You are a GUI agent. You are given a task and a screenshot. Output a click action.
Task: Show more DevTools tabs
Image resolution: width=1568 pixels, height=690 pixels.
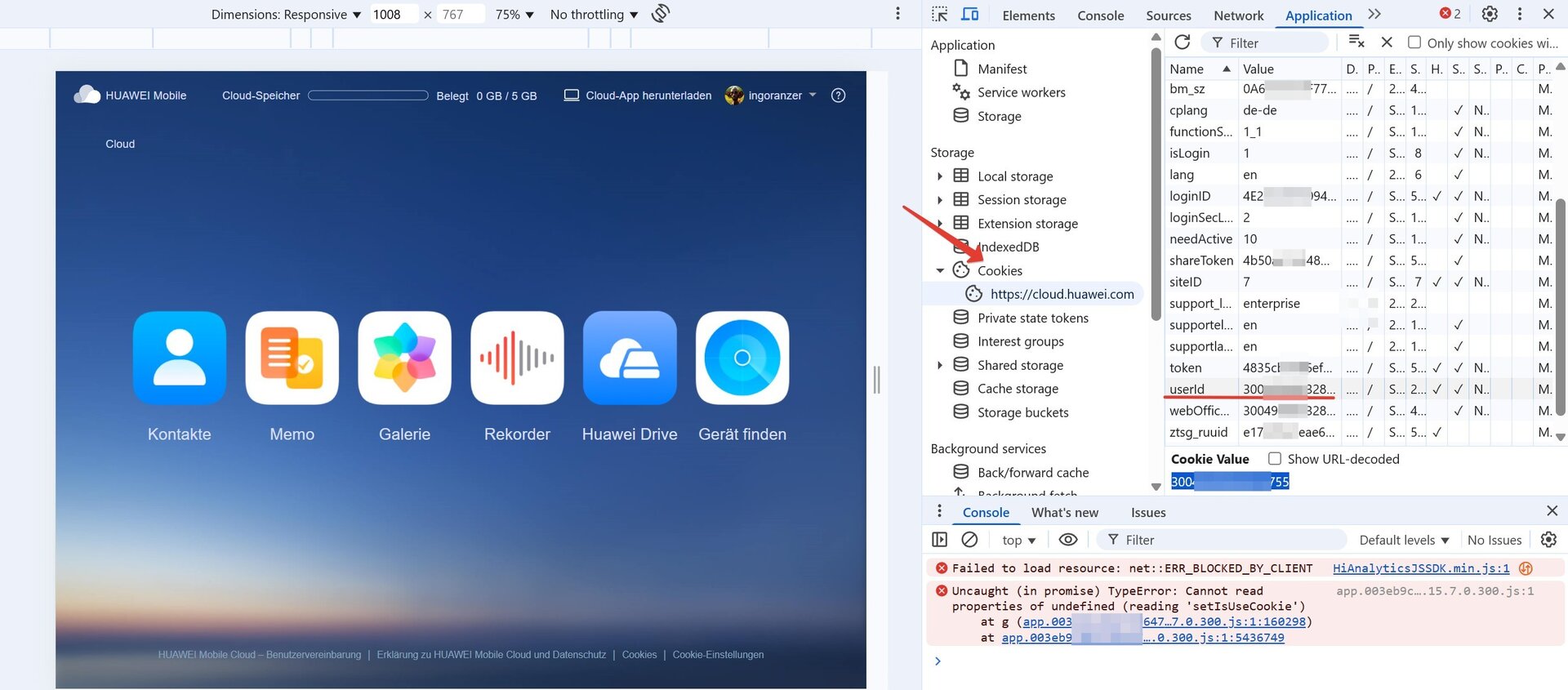pos(1374,14)
